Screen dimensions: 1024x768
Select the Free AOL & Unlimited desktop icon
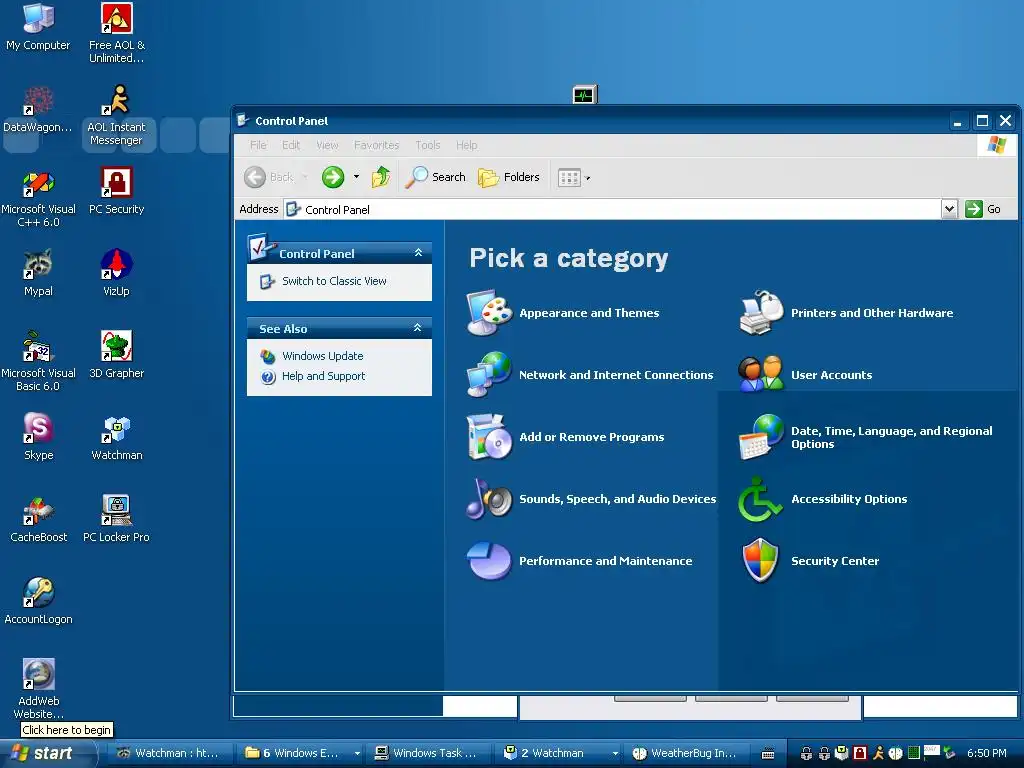pyautogui.click(x=116, y=33)
